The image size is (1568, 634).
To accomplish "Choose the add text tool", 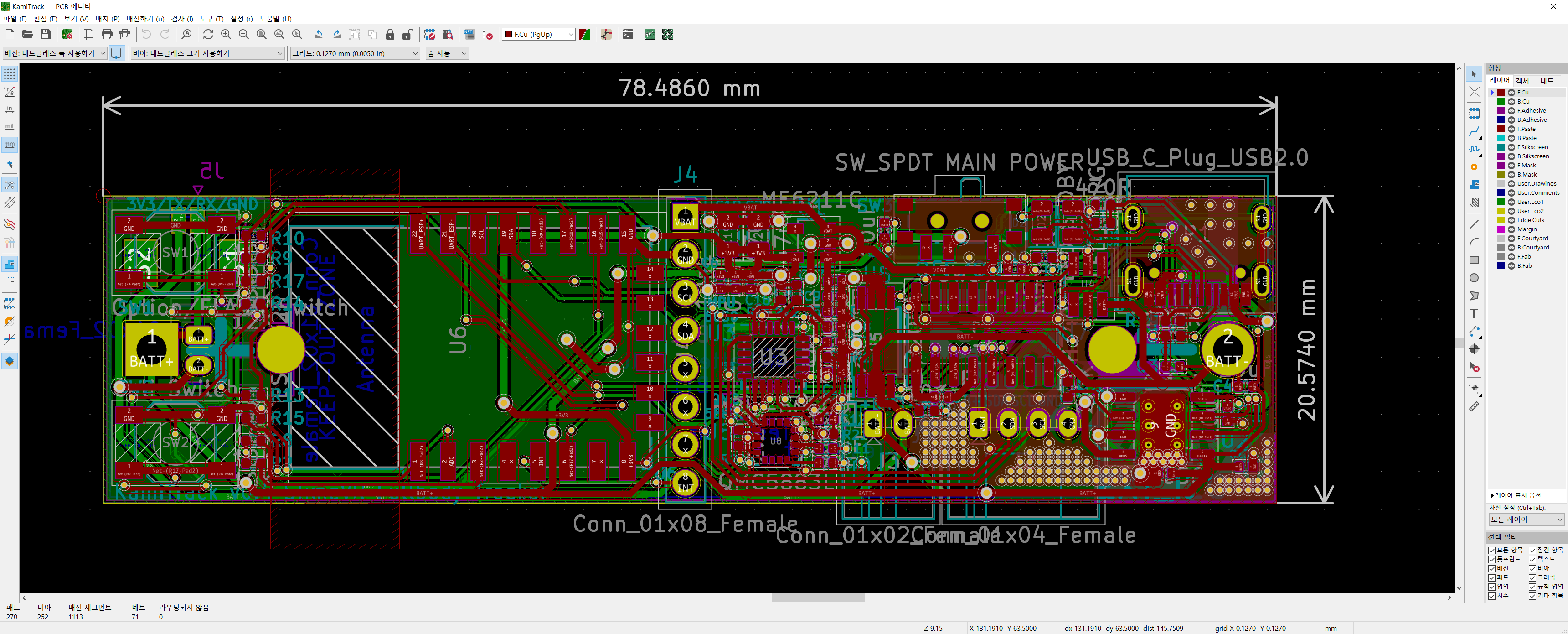I will coord(1474,314).
